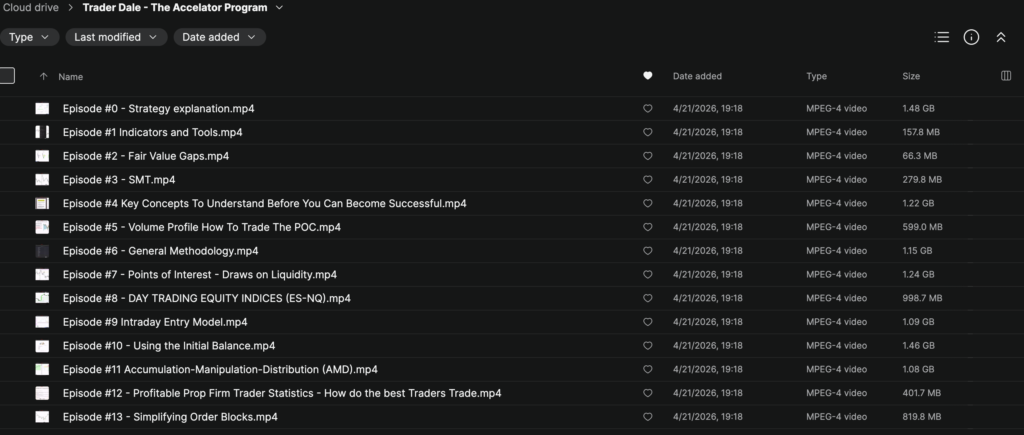
Task: Expand the Last modified filter
Action: [116, 37]
